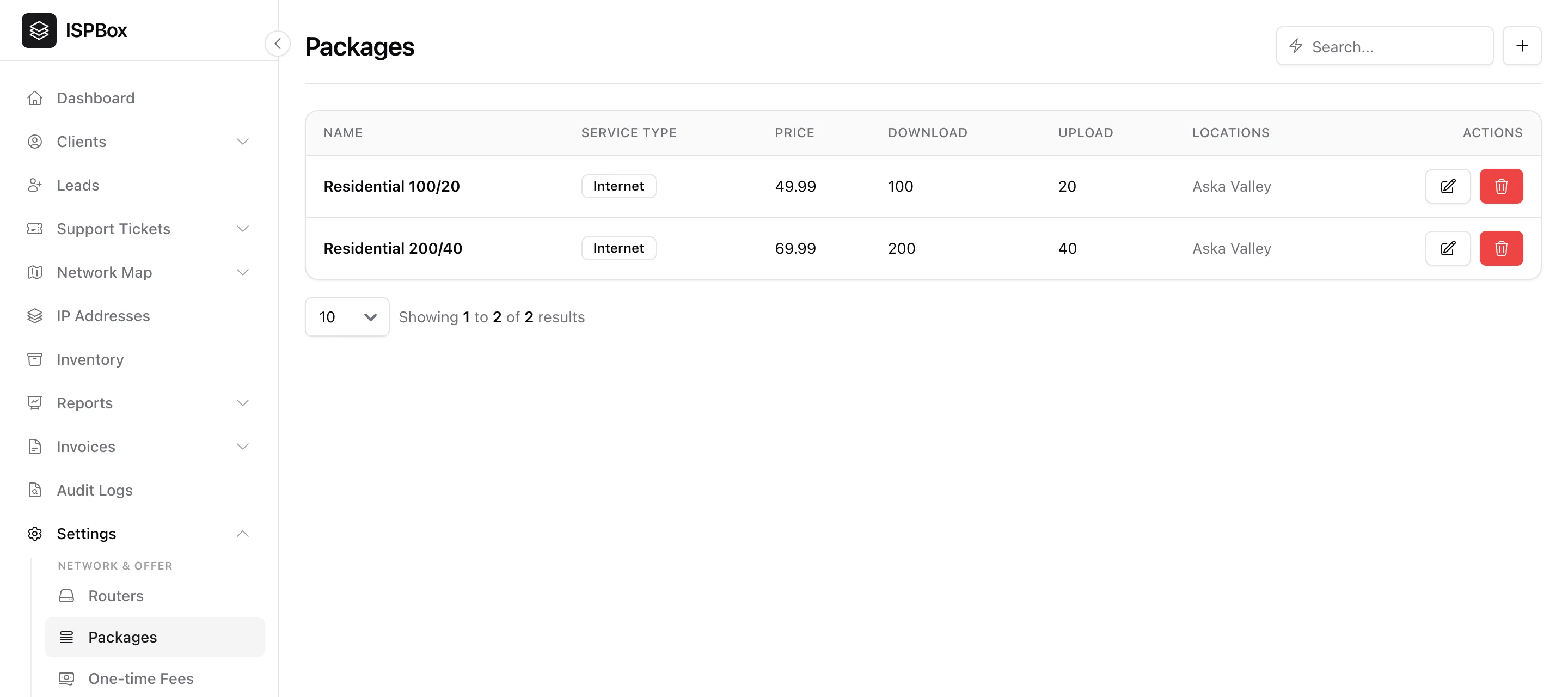Click the Audit Logs file-search icon
Screen dimensions: 1568x697
[x=35, y=490]
